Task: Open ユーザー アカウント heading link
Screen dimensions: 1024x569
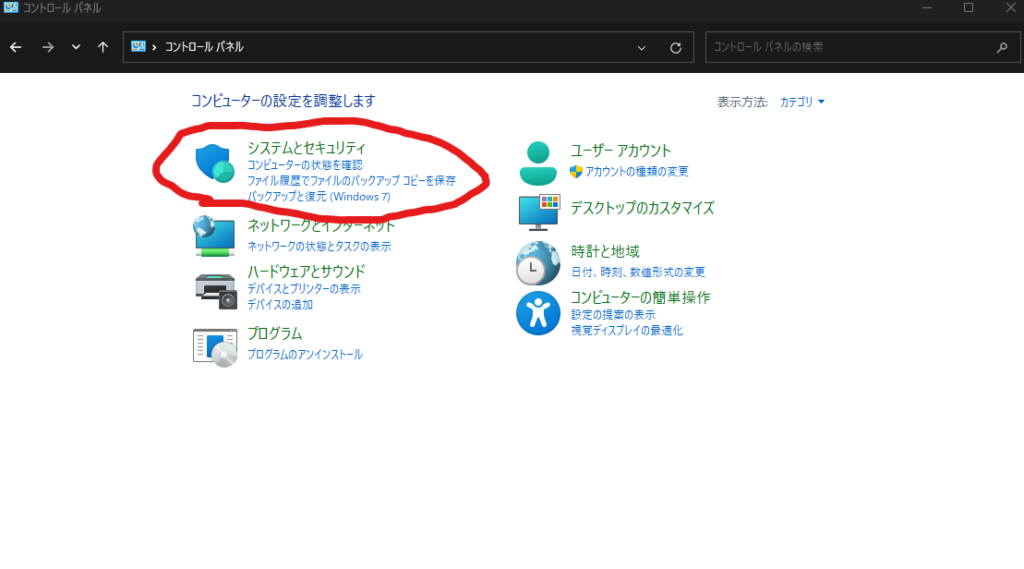Action: [620, 151]
